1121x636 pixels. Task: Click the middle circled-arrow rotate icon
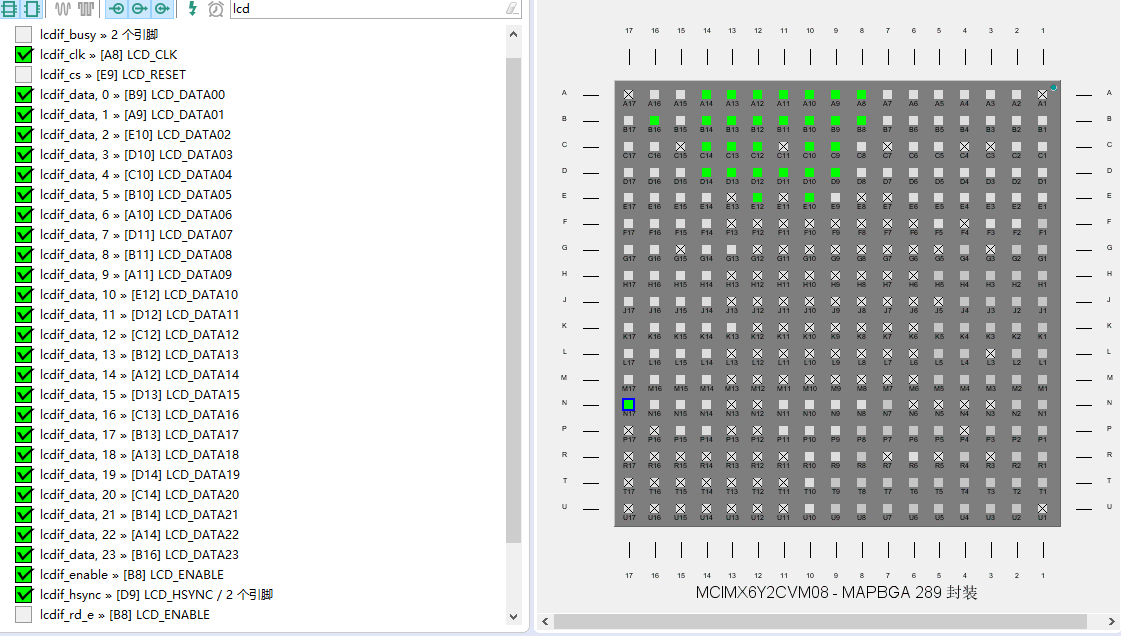coord(139,9)
